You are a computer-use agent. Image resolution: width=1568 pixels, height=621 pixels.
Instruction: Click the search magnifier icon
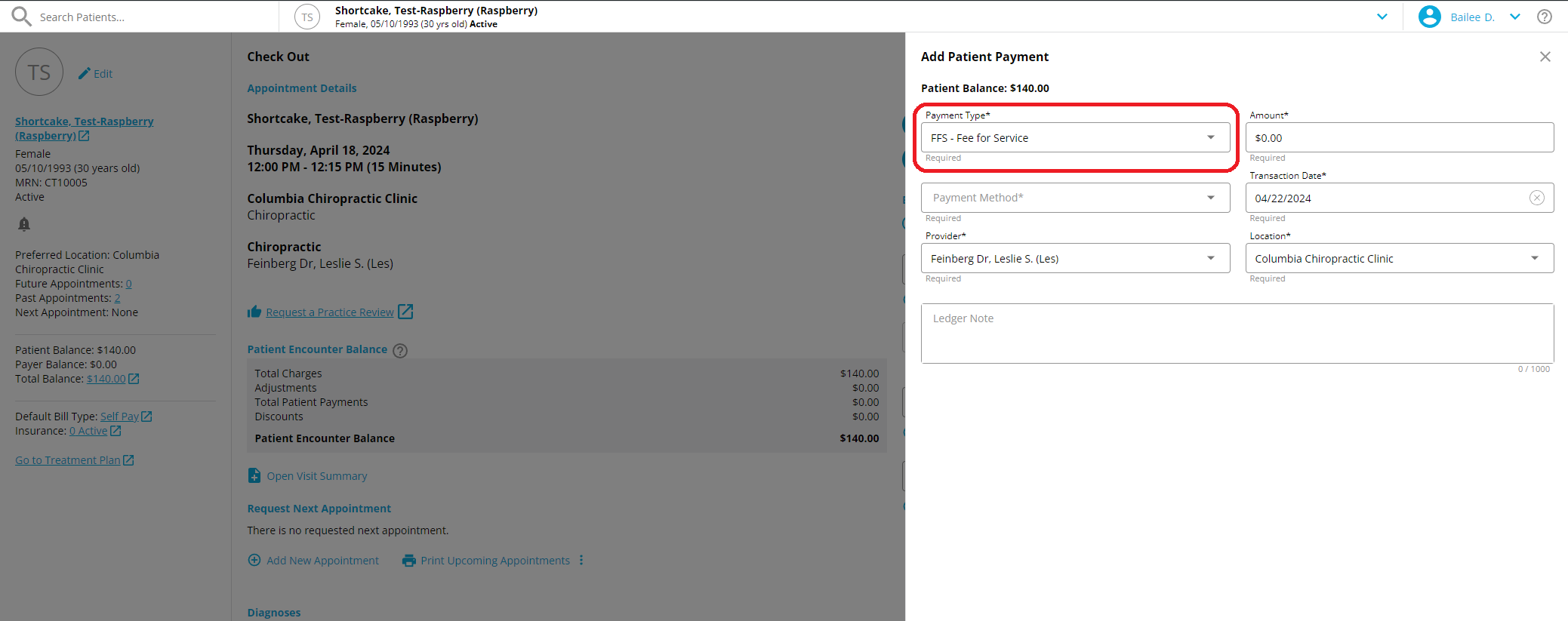pyautogui.click(x=21, y=17)
